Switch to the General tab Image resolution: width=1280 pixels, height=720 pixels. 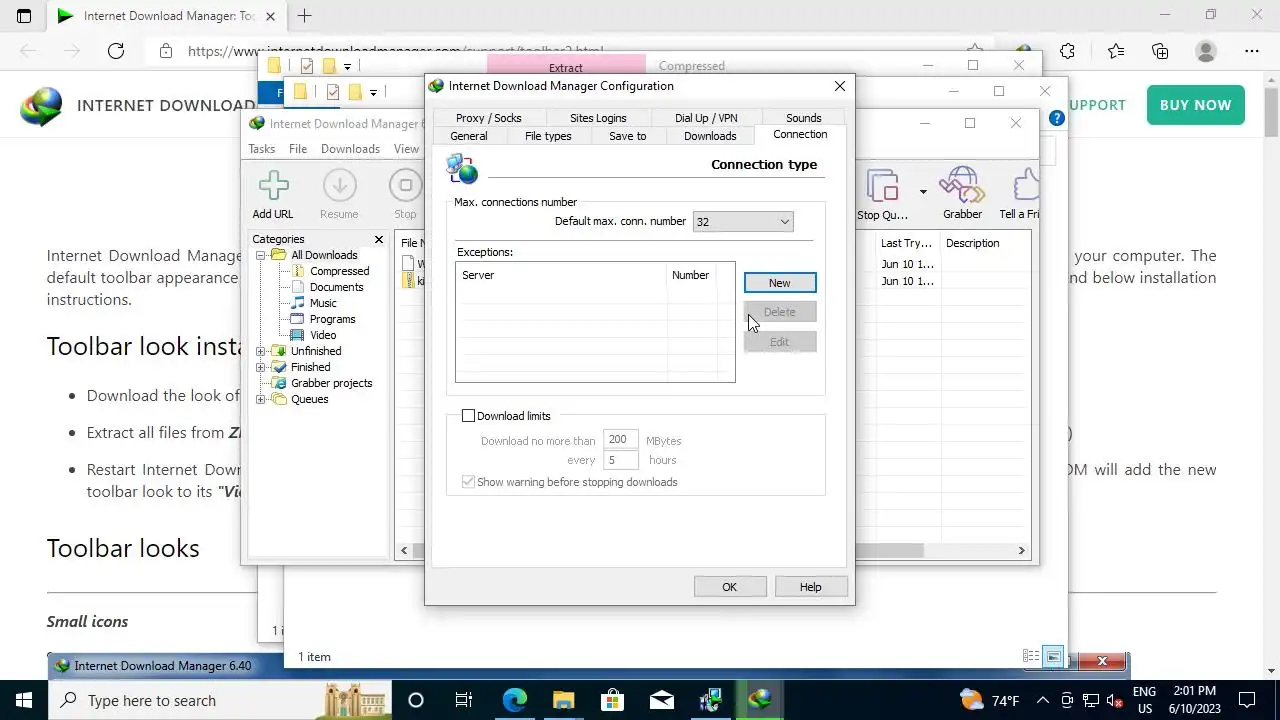pyautogui.click(x=469, y=136)
